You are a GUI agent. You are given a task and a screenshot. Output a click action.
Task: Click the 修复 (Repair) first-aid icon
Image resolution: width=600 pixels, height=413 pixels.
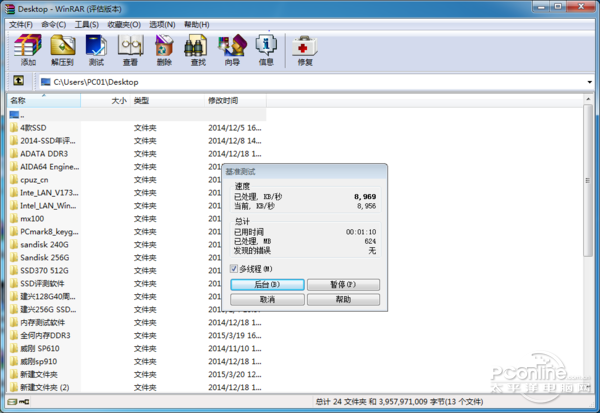[305, 49]
